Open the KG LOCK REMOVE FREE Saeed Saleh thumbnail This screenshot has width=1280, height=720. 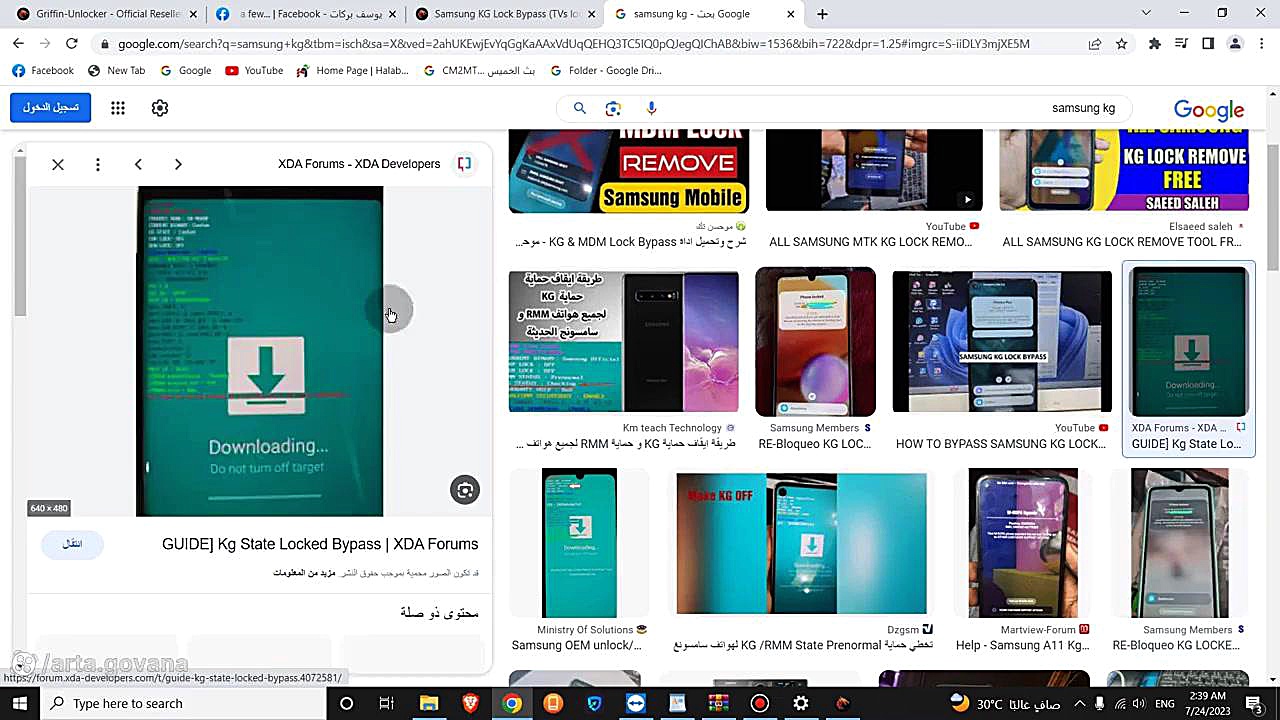click(1124, 170)
